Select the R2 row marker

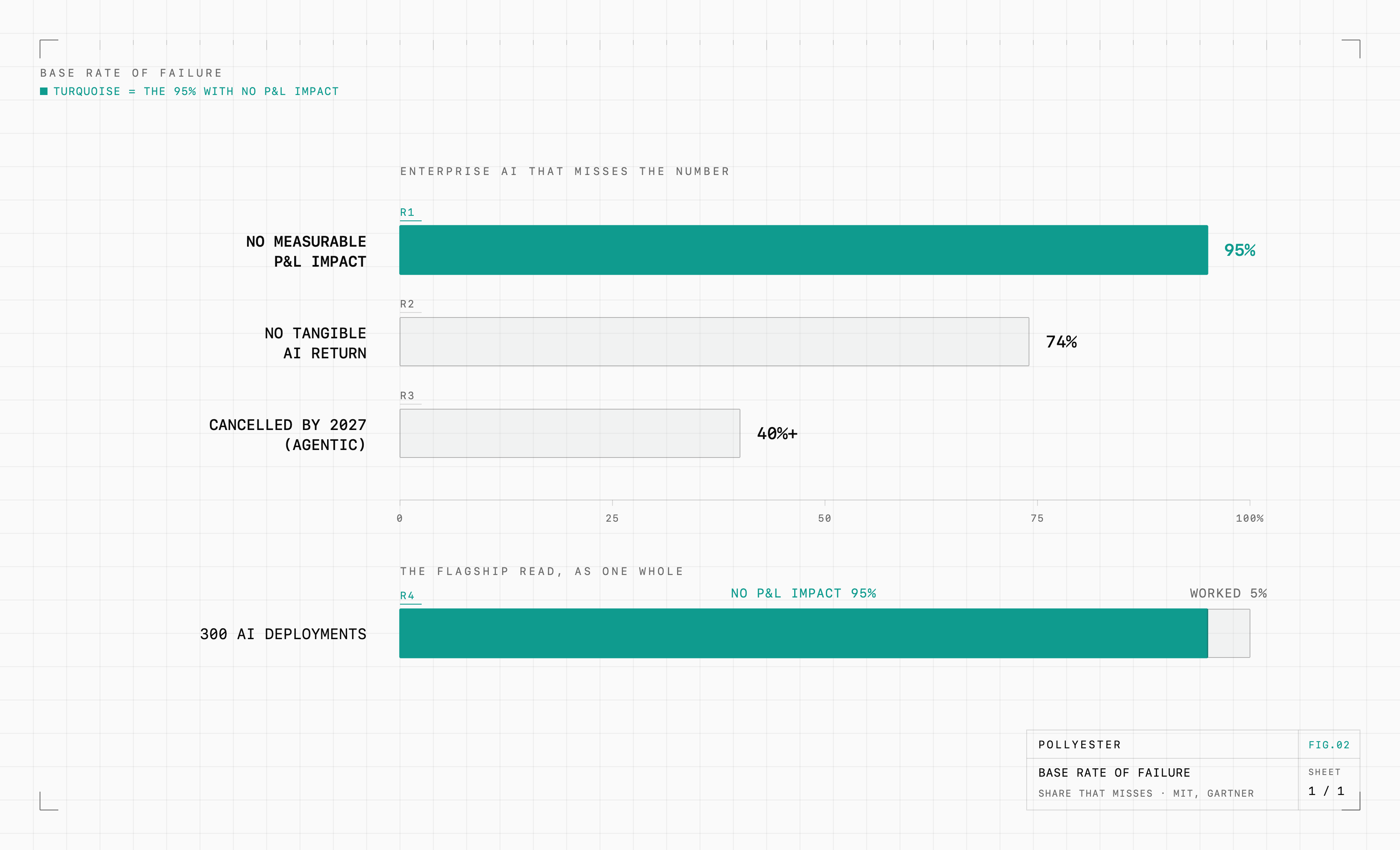pos(407,304)
